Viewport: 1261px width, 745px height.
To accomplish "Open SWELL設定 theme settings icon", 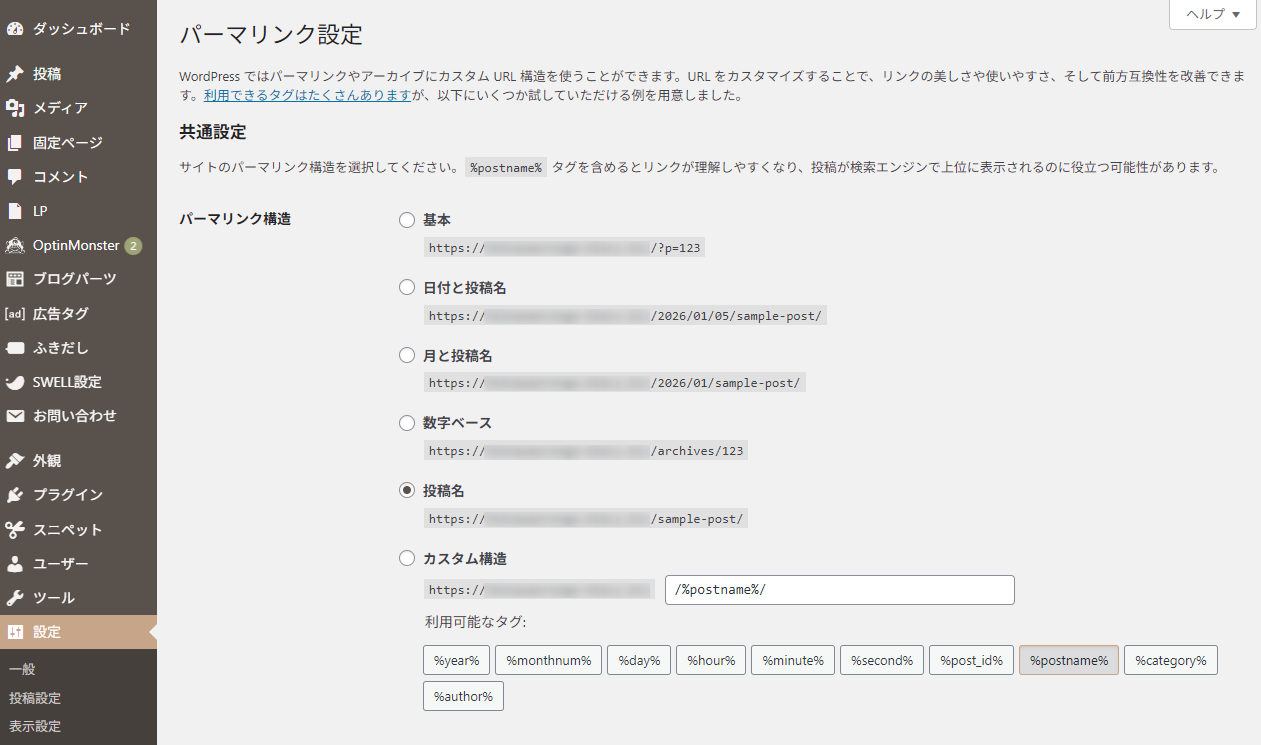I will click(16, 381).
